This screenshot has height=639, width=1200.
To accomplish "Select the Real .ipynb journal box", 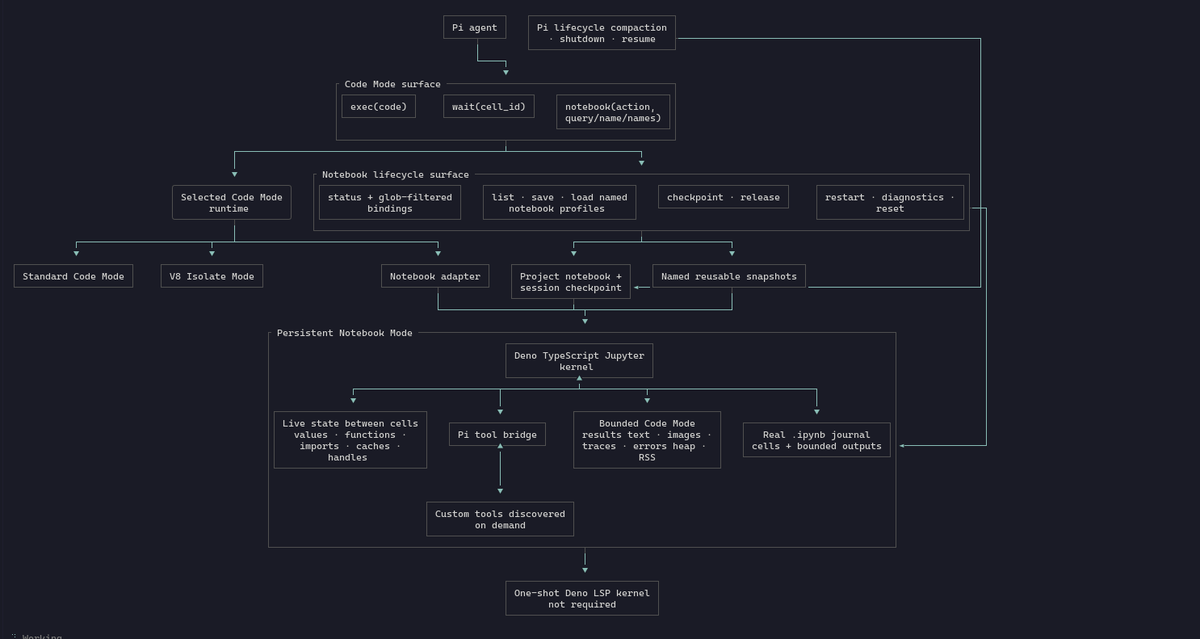I will (x=816, y=440).
